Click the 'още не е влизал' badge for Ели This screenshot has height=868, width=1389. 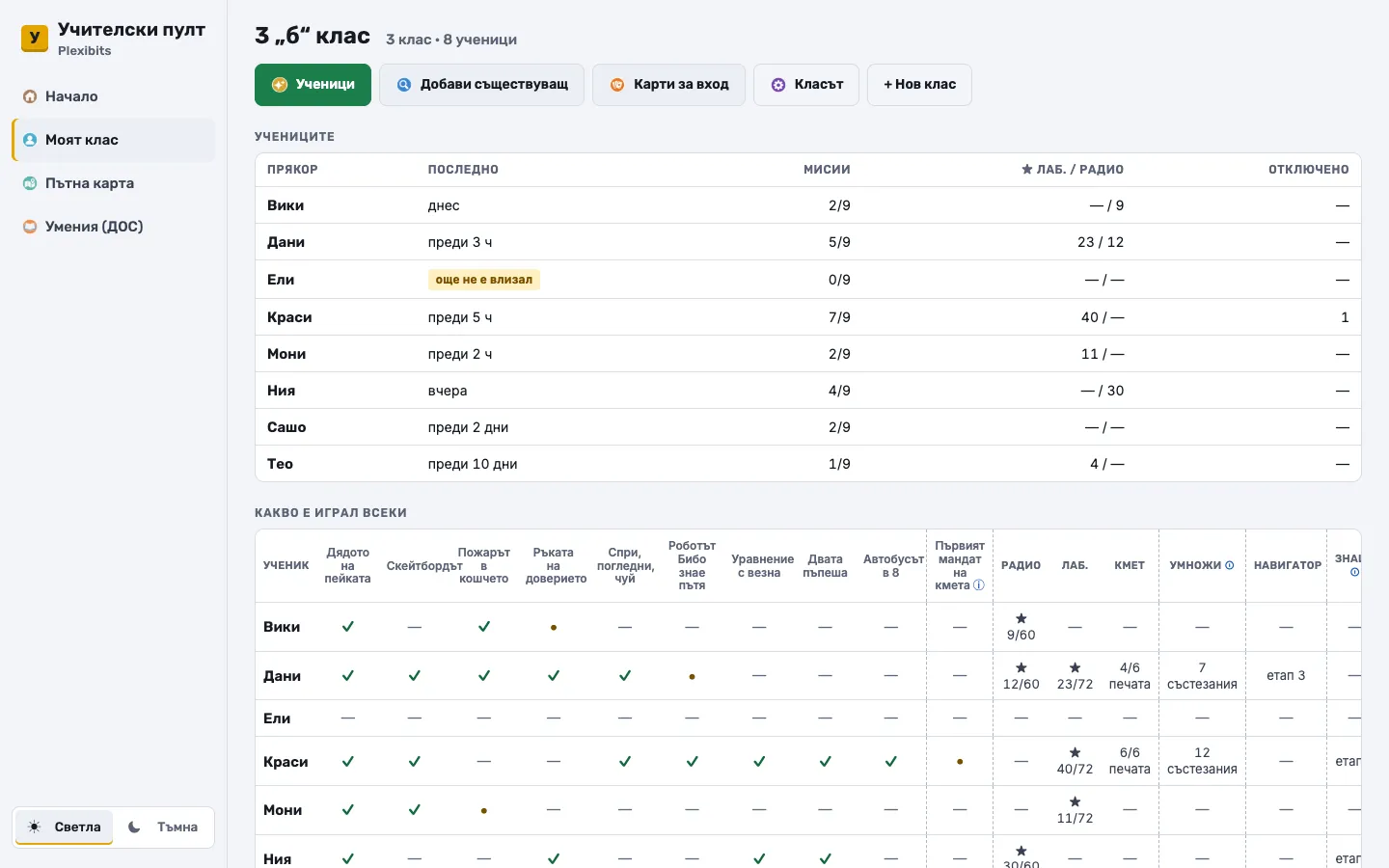point(483,280)
